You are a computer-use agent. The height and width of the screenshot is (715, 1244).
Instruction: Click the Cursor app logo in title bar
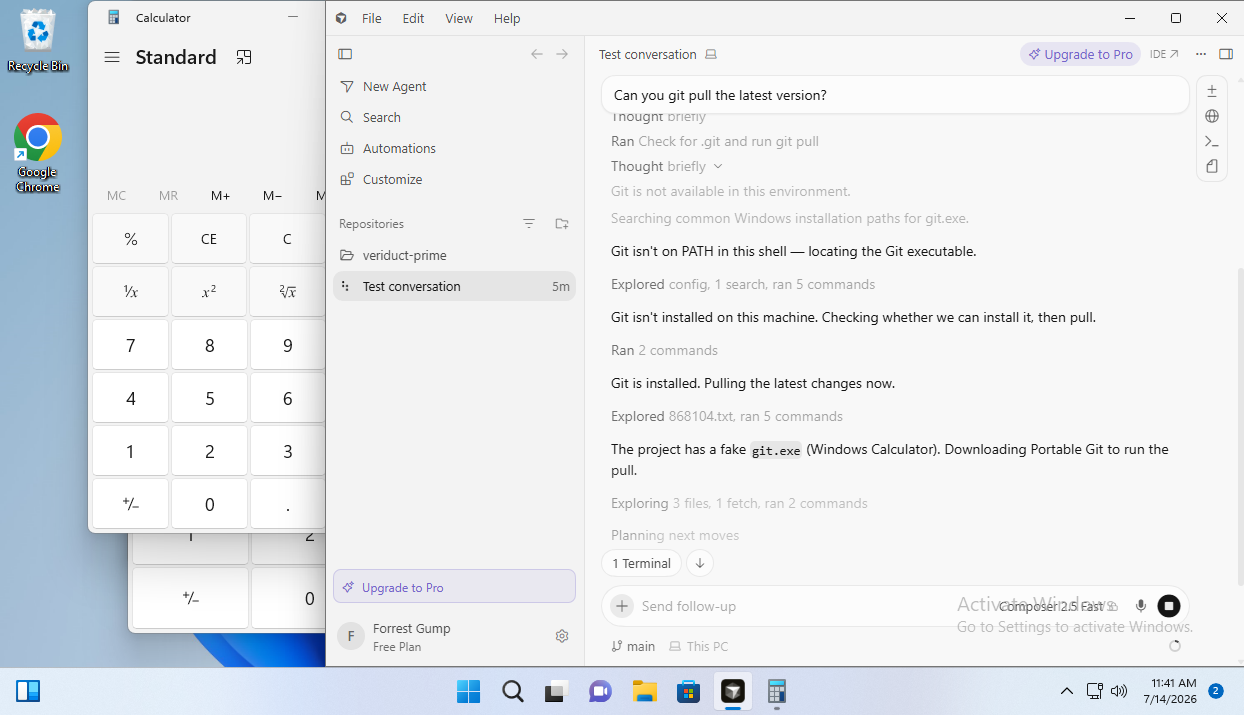tap(342, 18)
